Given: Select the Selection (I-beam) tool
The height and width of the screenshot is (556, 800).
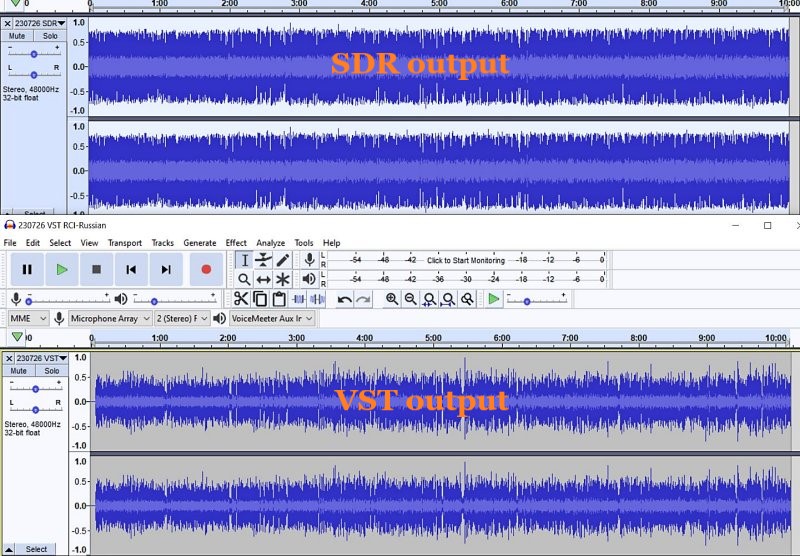Looking at the screenshot, I should 244,260.
